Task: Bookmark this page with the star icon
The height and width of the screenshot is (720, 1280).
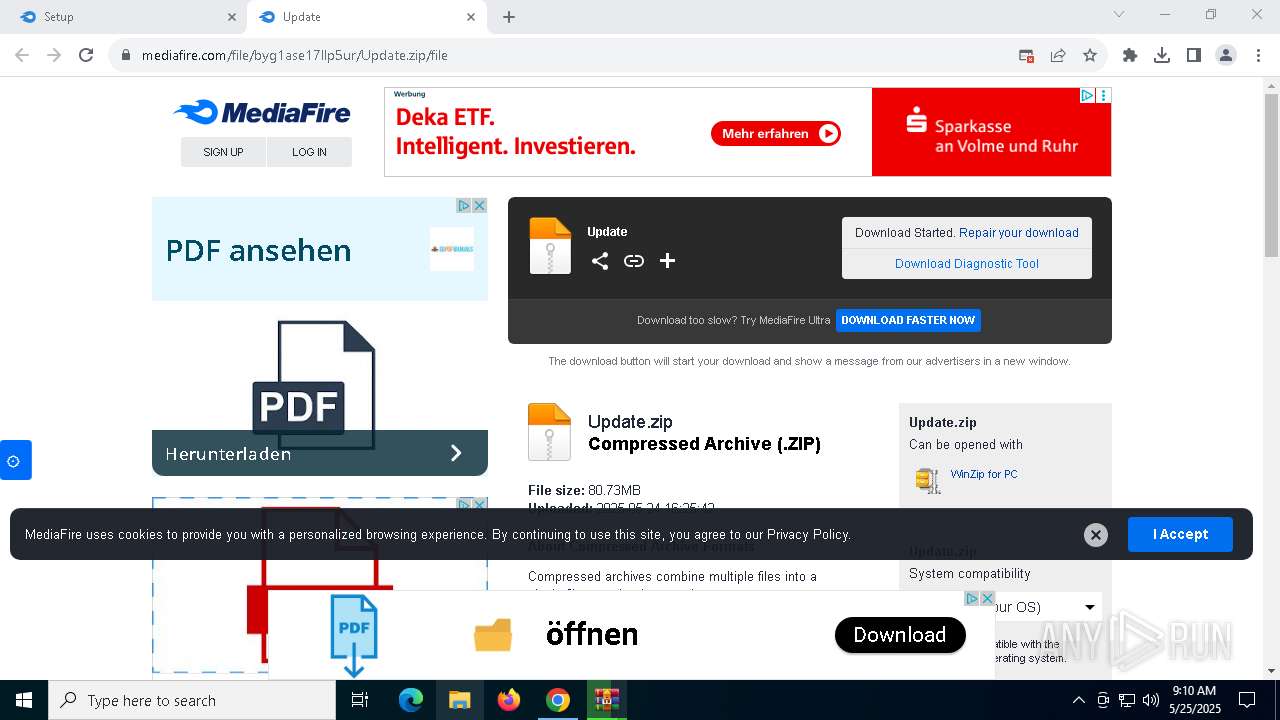Action: 1090,56
